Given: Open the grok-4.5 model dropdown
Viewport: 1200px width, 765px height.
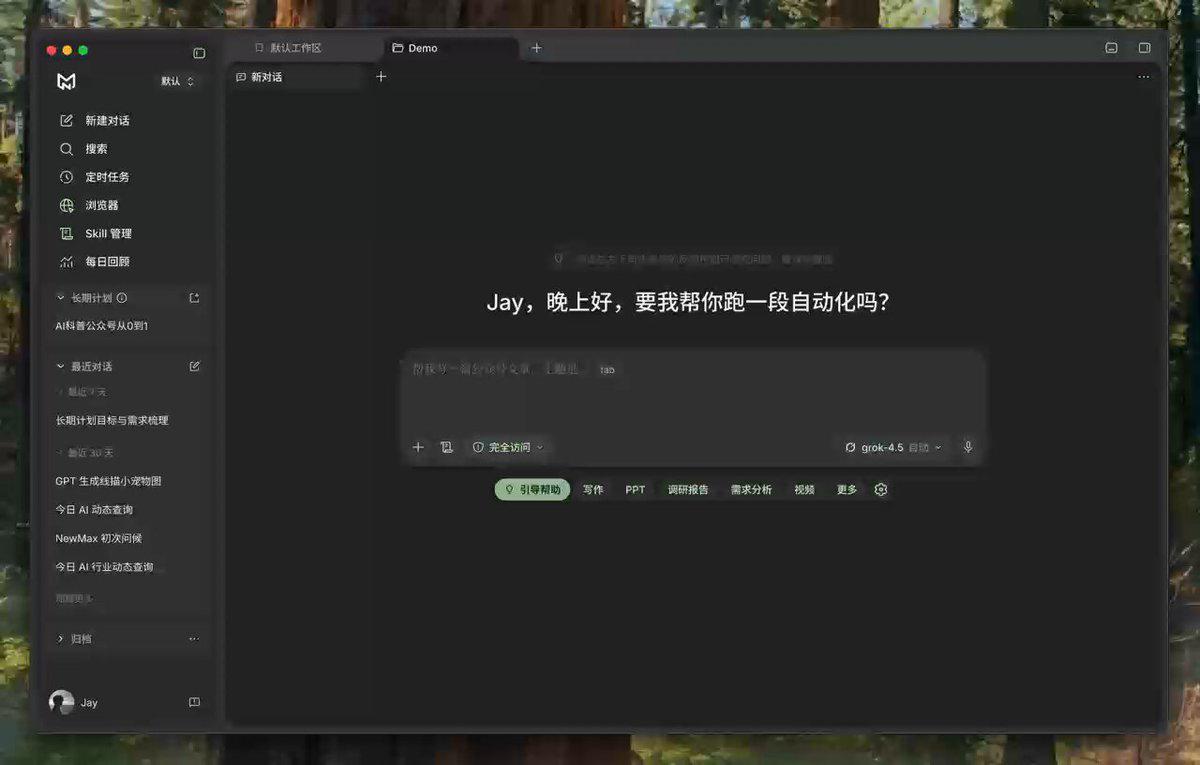Looking at the screenshot, I should [x=893, y=447].
